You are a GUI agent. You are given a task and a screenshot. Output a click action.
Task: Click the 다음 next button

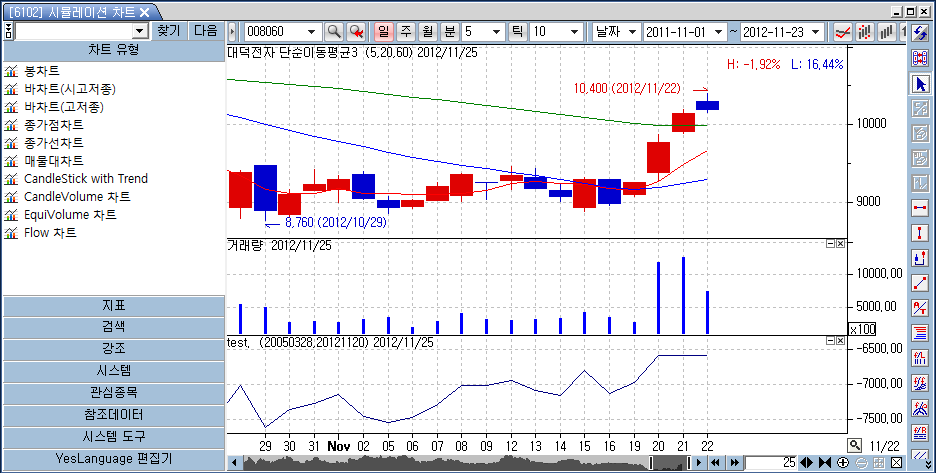[206, 31]
